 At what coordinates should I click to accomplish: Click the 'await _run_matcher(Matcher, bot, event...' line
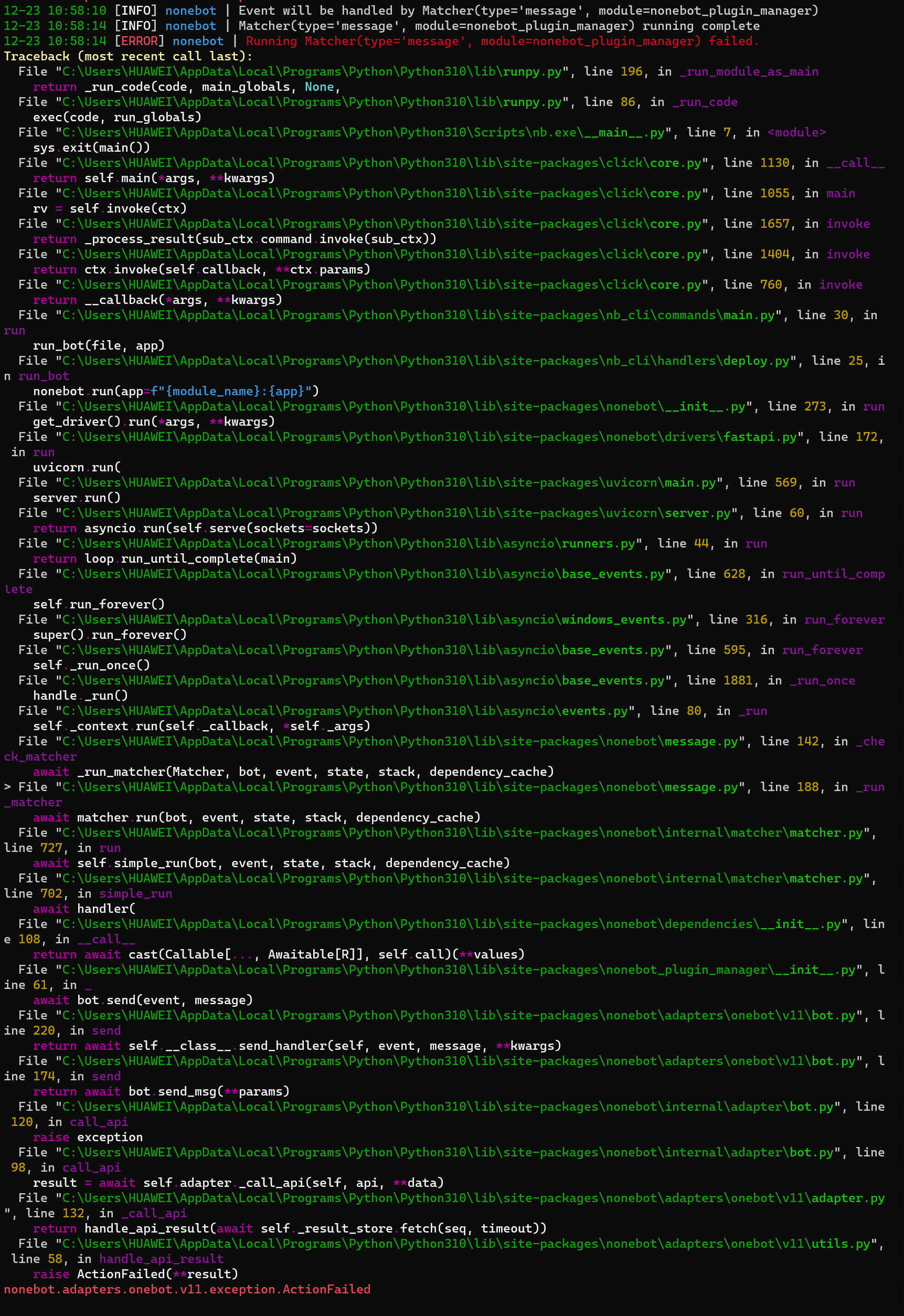point(293,772)
